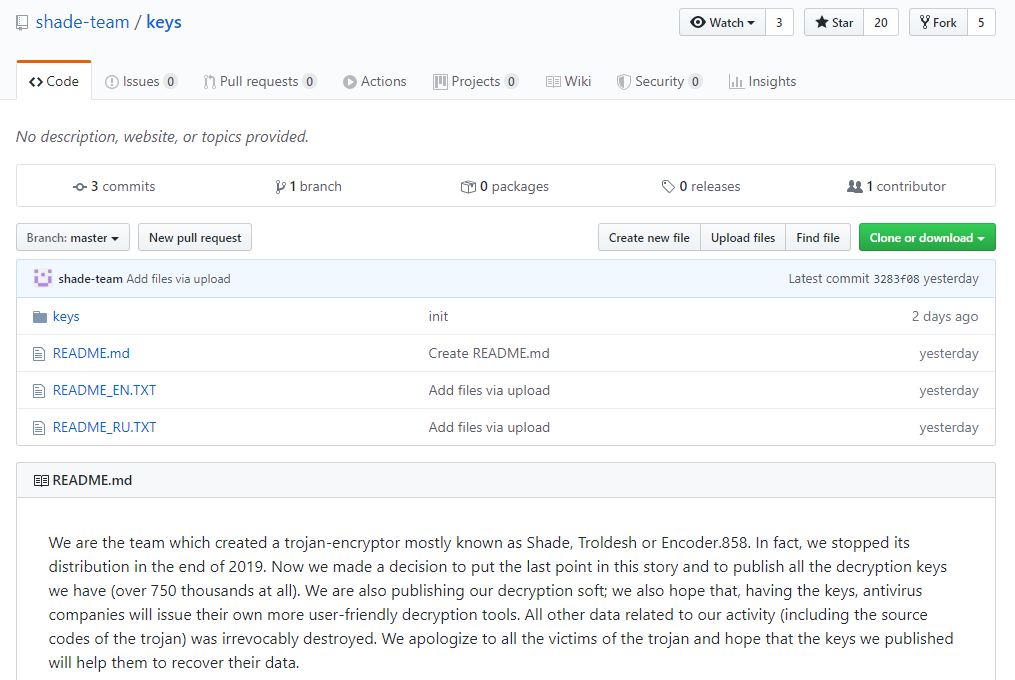The height and width of the screenshot is (680, 1015).
Task: Open README.md file in the list
Action: tap(91, 353)
